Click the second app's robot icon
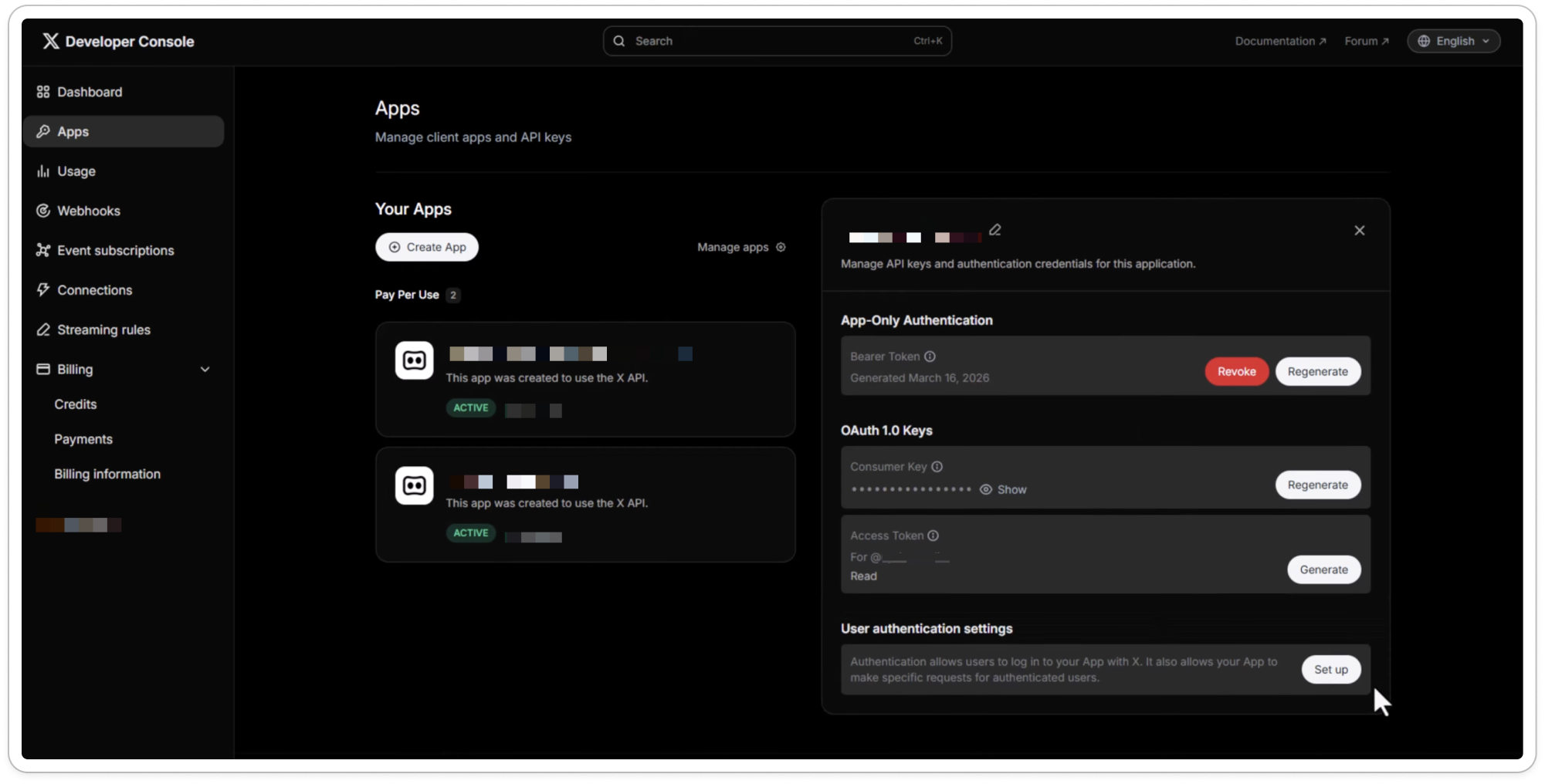This screenshot has height=784, width=1545. [x=415, y=485]
